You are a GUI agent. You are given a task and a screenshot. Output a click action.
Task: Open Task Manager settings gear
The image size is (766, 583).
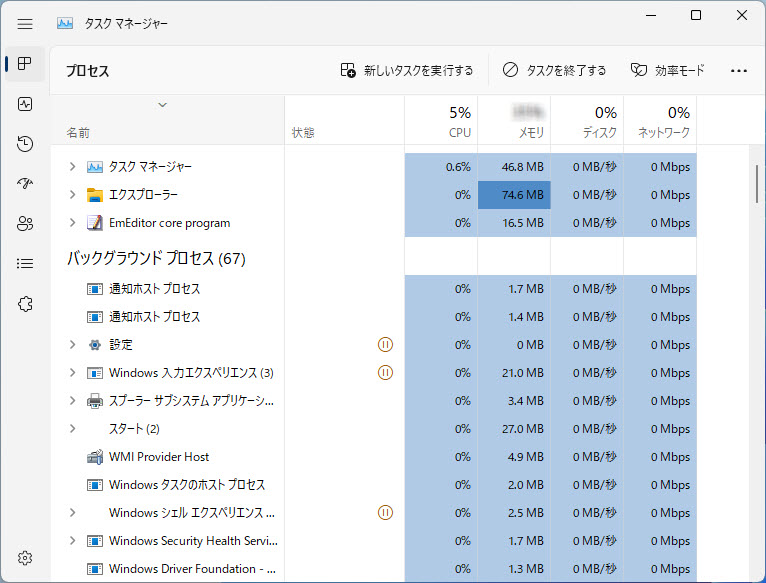(x=26, y=558)
